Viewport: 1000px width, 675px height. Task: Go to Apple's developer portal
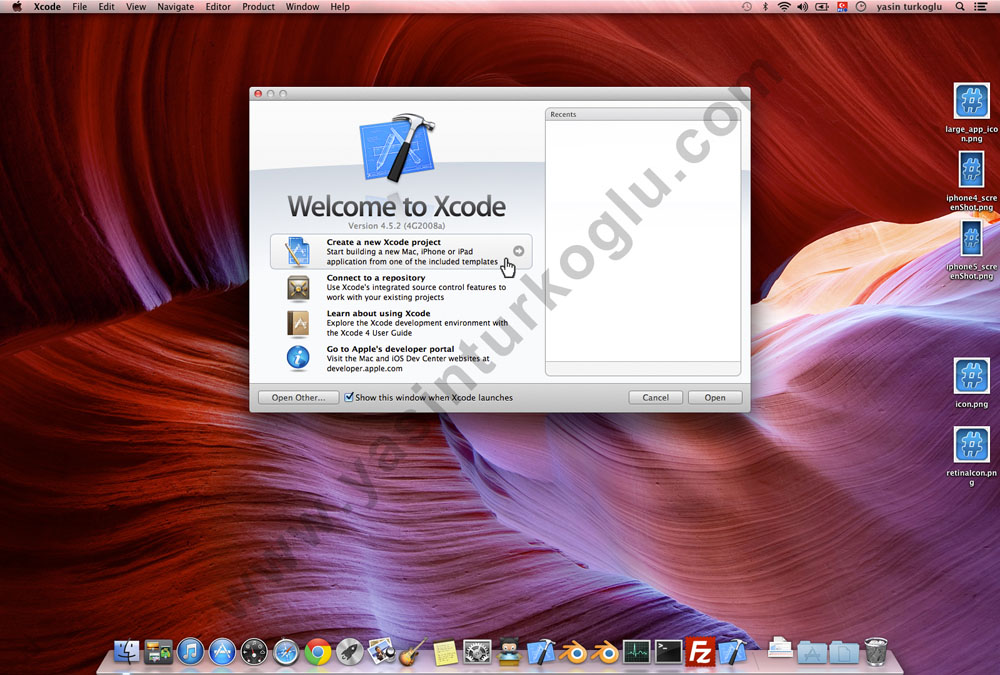(401, 359)
